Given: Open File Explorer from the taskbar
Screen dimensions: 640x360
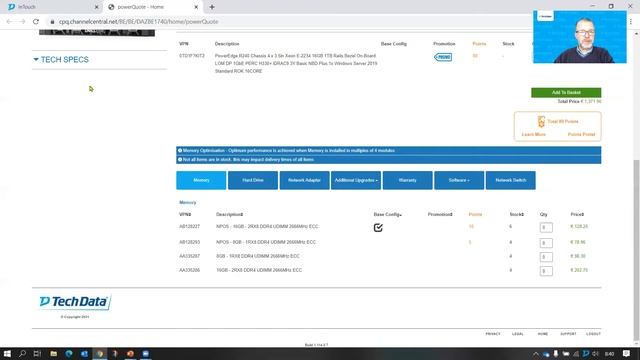Looking at the screenshot, I should click(53, 353).
